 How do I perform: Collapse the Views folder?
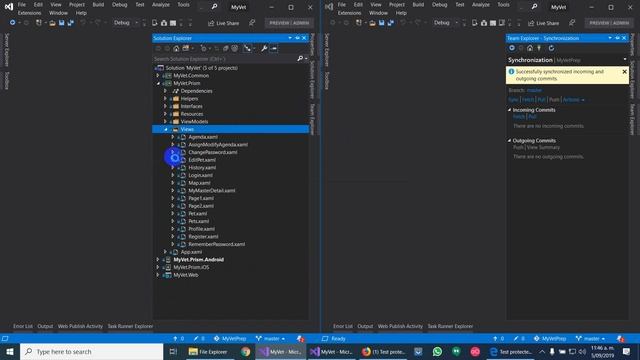165,129
